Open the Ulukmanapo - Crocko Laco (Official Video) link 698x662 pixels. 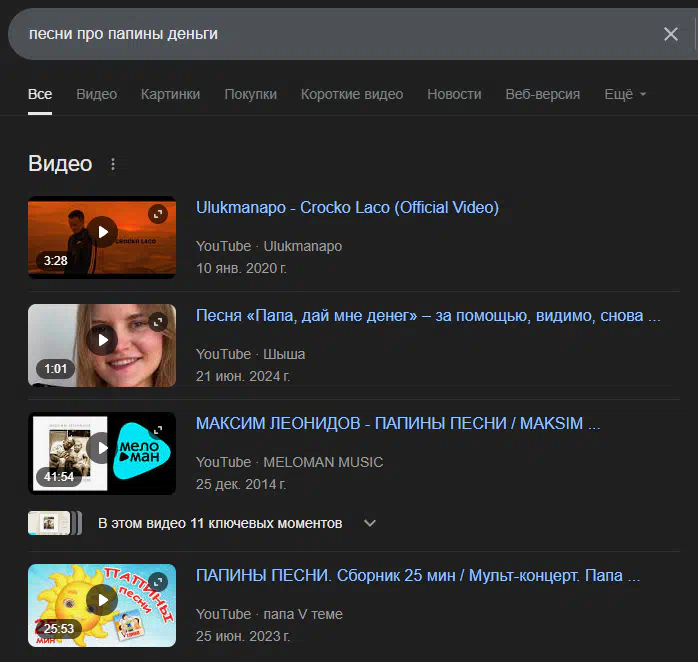point(347,207)
